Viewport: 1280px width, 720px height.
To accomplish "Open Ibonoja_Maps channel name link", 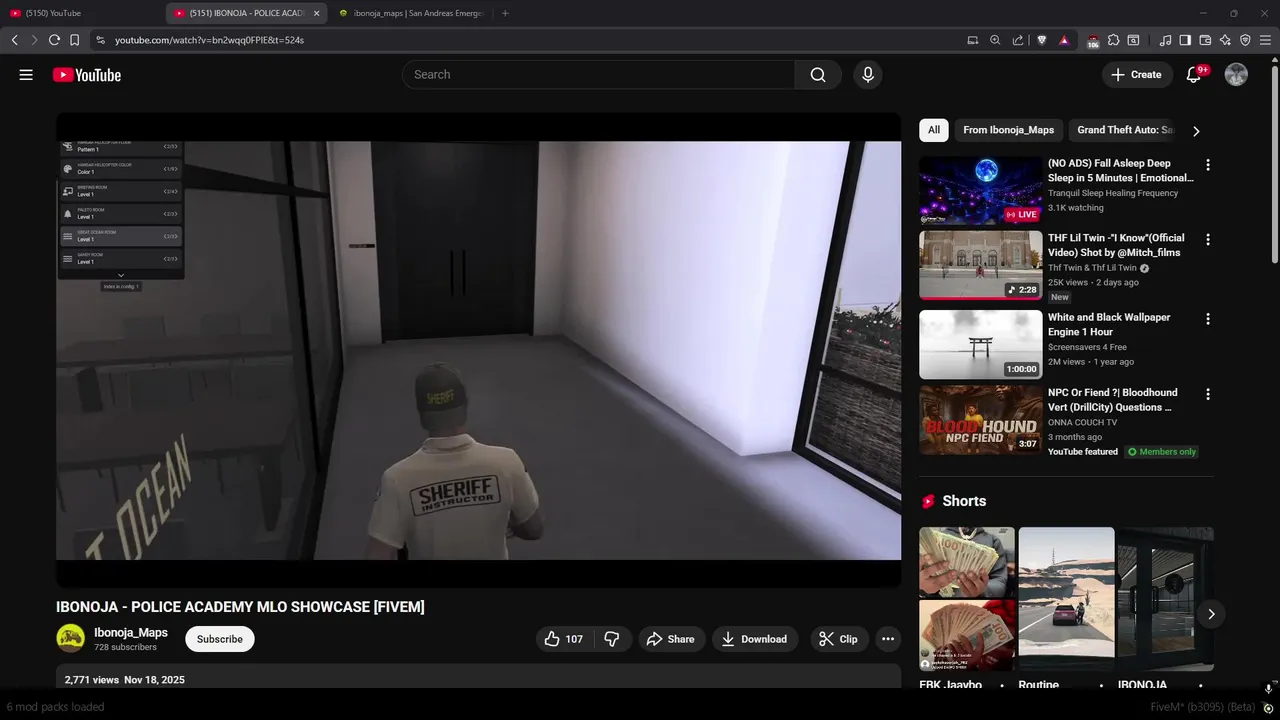I will point(131,633).
